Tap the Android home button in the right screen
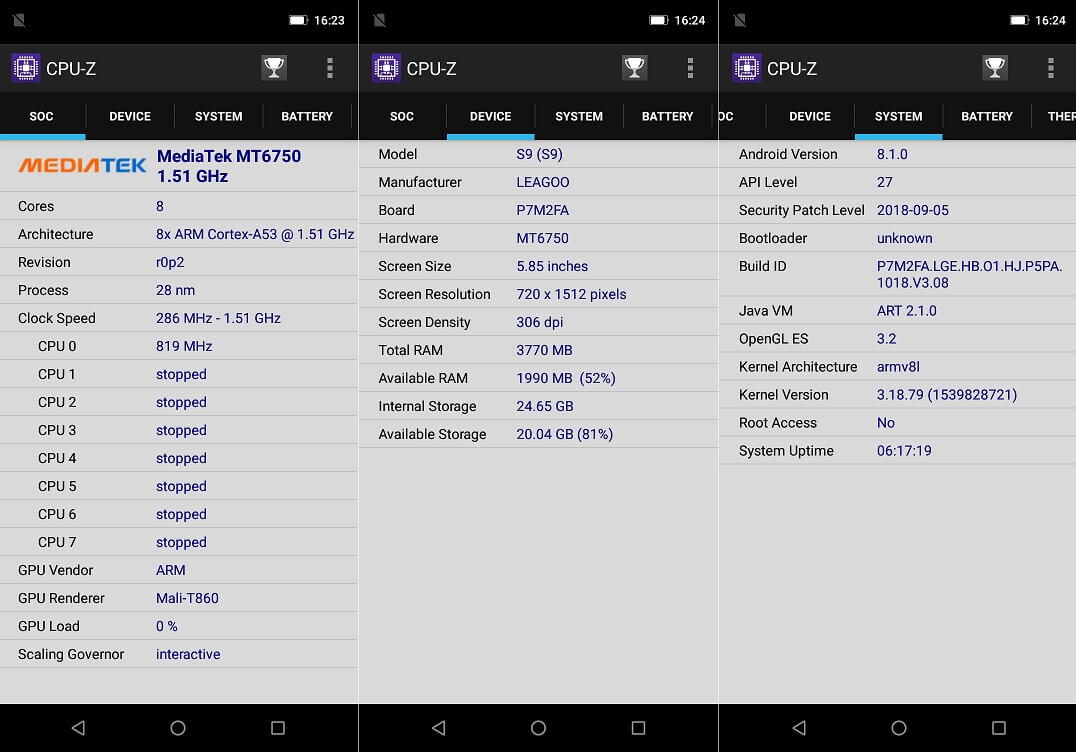 [x=899, y=728]
